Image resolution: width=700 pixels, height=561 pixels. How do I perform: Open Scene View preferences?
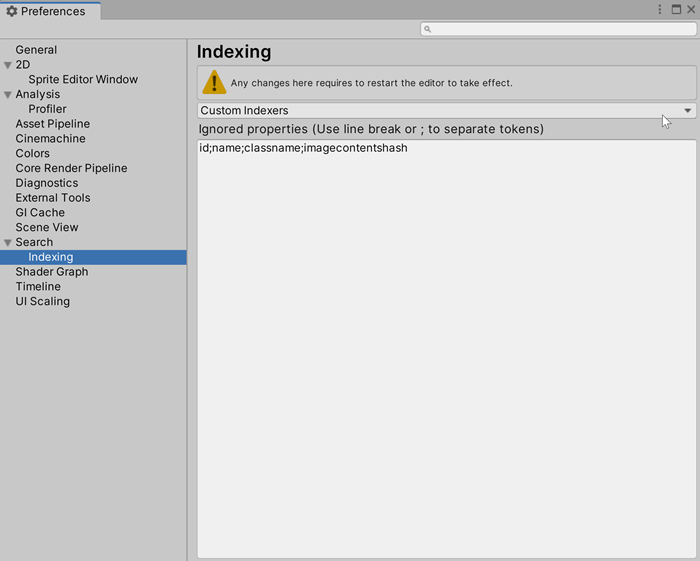click(x=47, y=227)
